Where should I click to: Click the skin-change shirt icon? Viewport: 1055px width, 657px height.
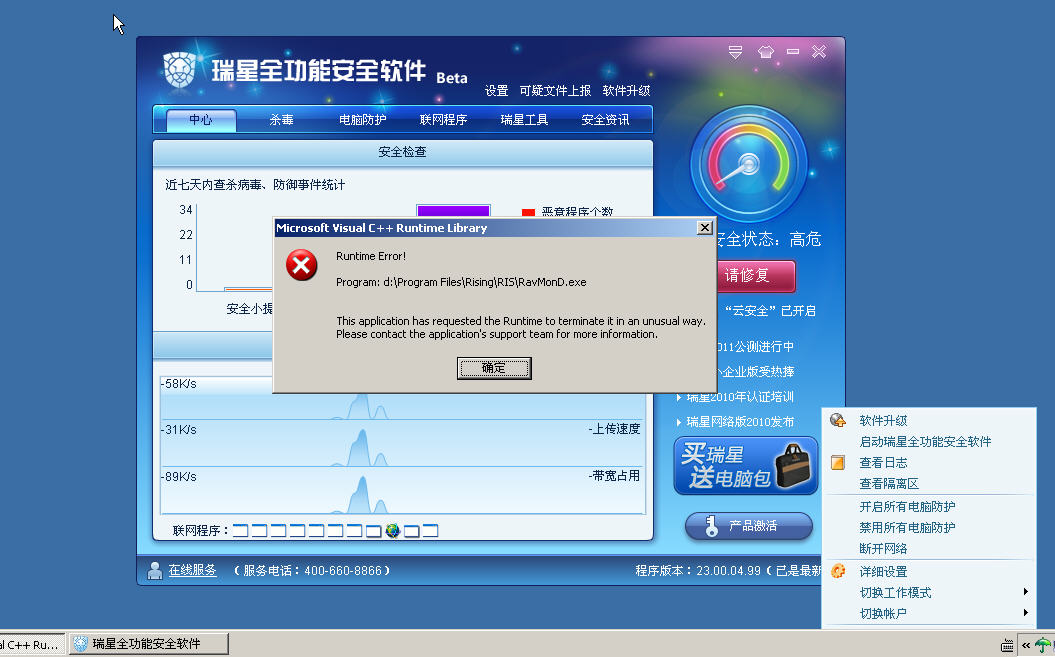click(766, 52)
